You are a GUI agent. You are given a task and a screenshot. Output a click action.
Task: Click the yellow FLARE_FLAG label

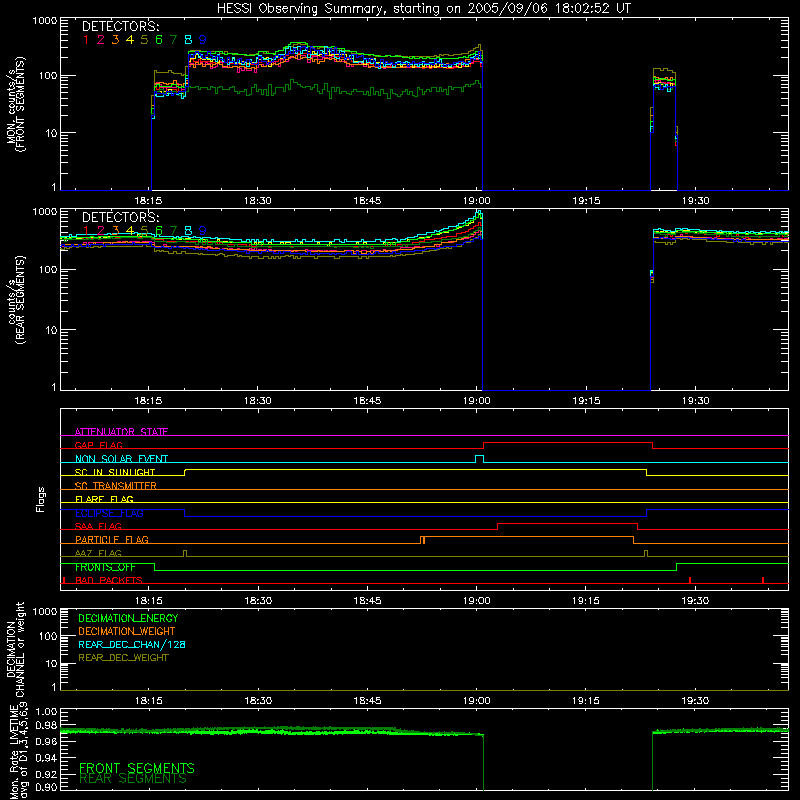point(104,499)
